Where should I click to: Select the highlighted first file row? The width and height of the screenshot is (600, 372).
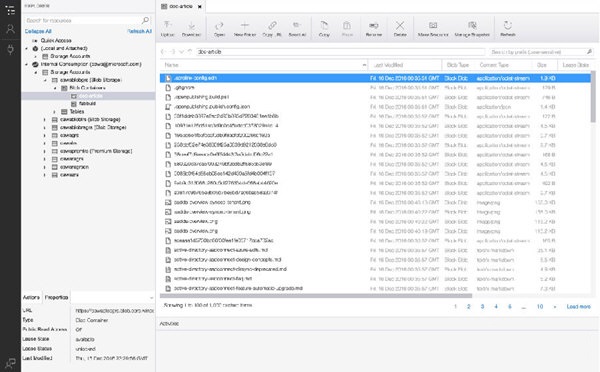[375, 78]
